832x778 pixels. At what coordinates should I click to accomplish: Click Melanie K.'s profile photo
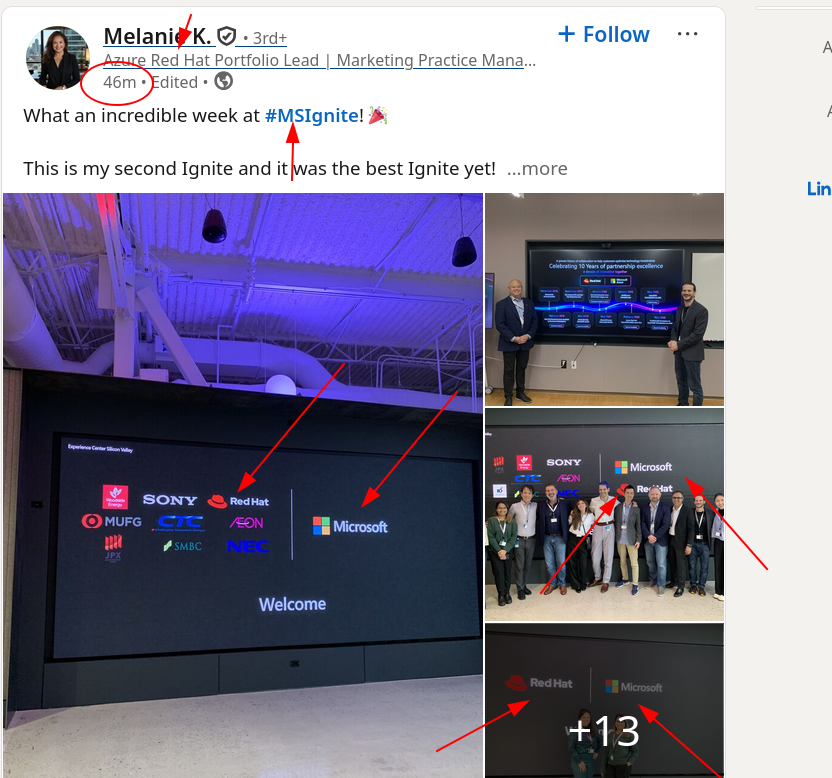click(57, 58)
